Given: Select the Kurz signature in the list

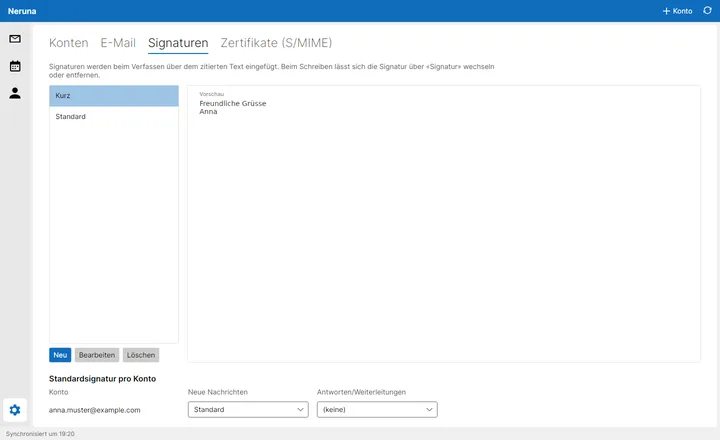Looking at the screenshot, I should 114,96.
